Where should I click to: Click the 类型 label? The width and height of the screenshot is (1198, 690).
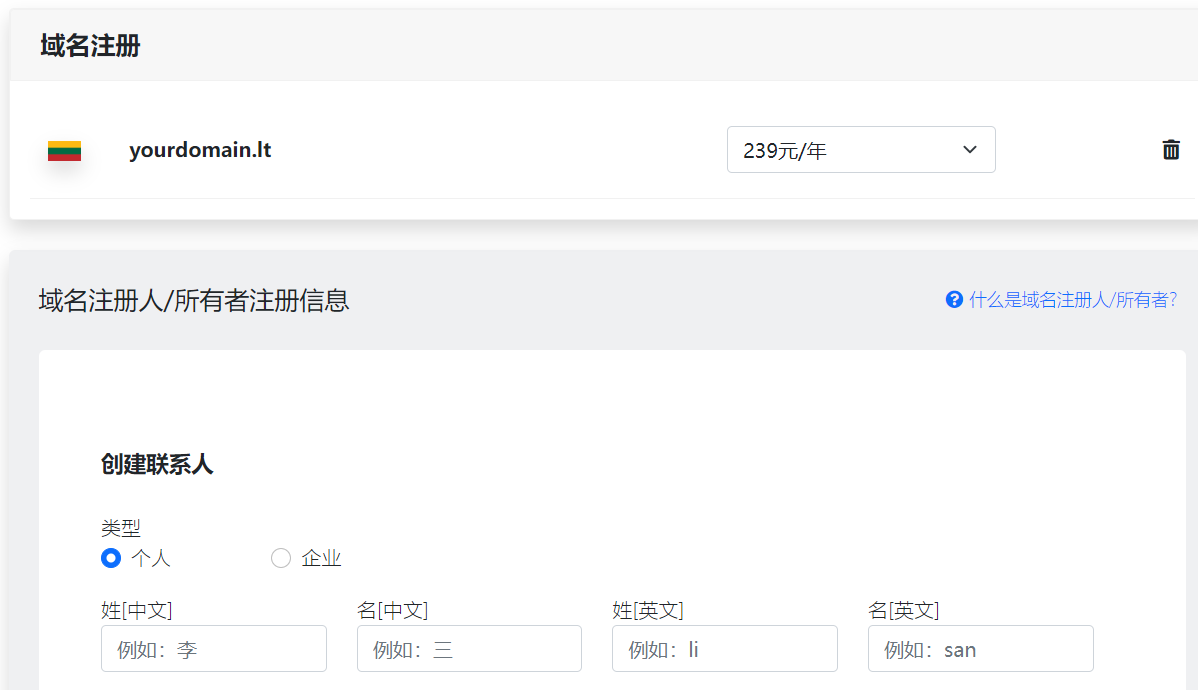(x=121, y=527)
